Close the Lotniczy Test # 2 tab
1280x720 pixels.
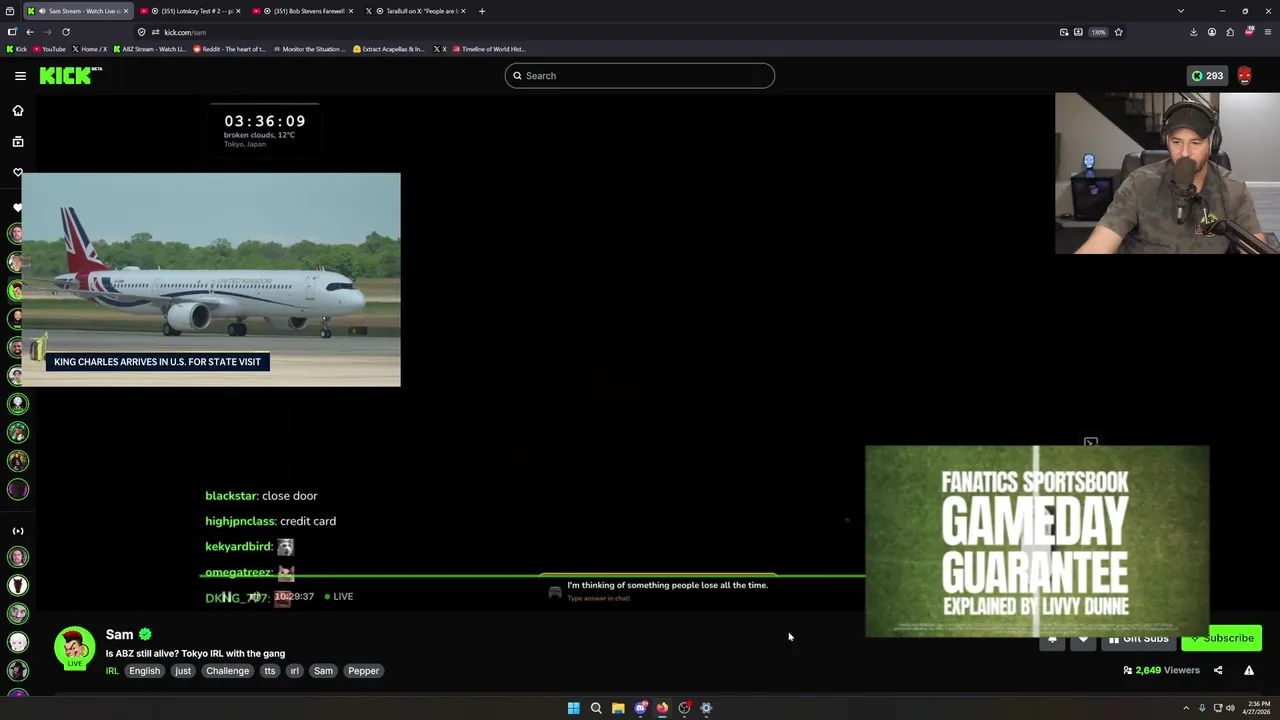pos(238,11)
